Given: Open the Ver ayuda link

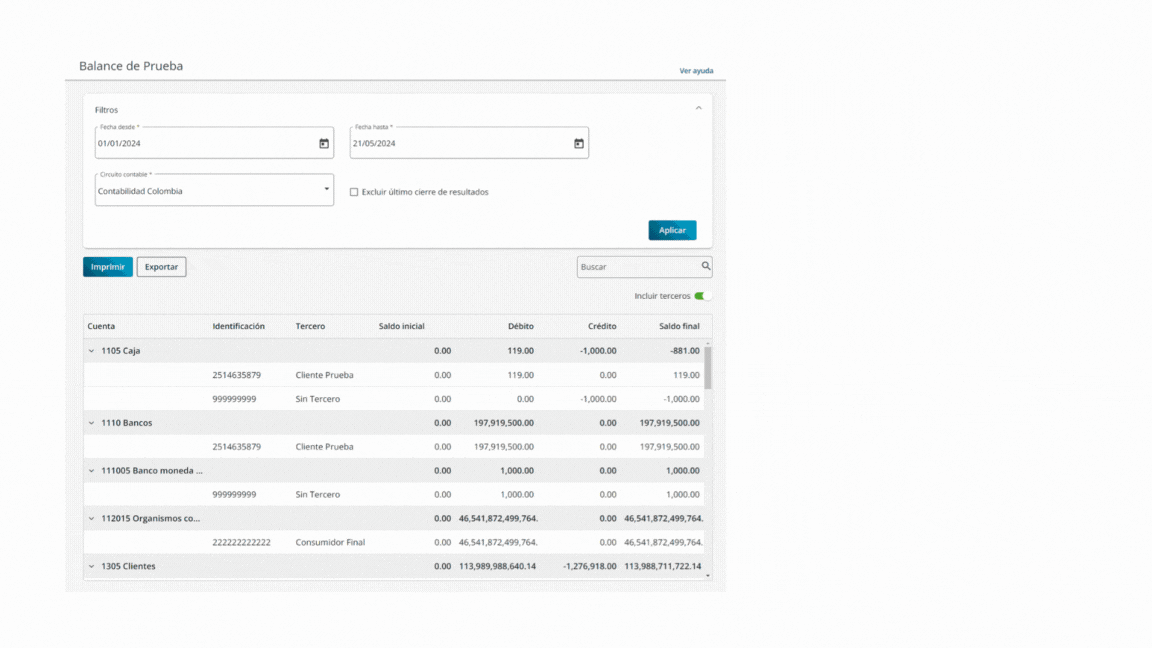Looking at the screenshot, I should click(x=696, y=71).
